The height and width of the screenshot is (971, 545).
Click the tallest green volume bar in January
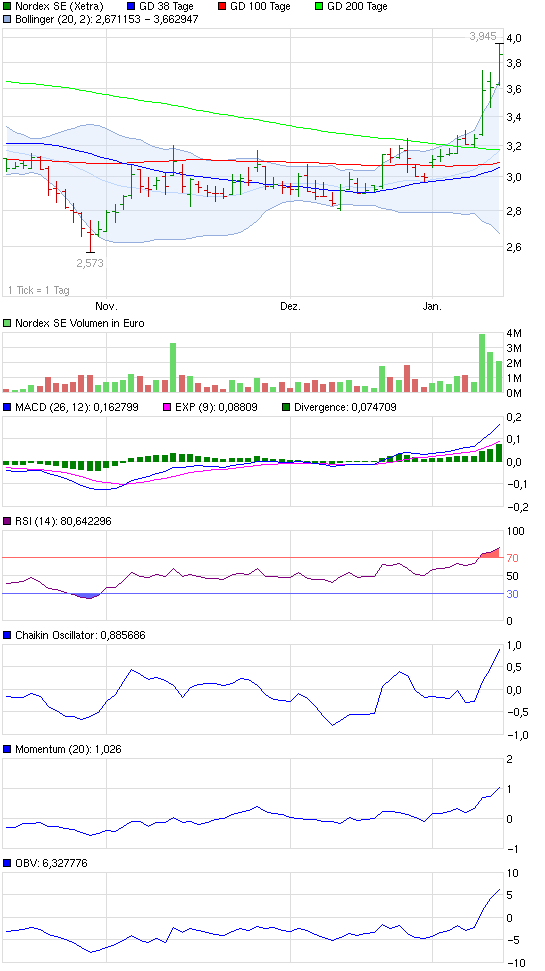(x=482, y=363)
